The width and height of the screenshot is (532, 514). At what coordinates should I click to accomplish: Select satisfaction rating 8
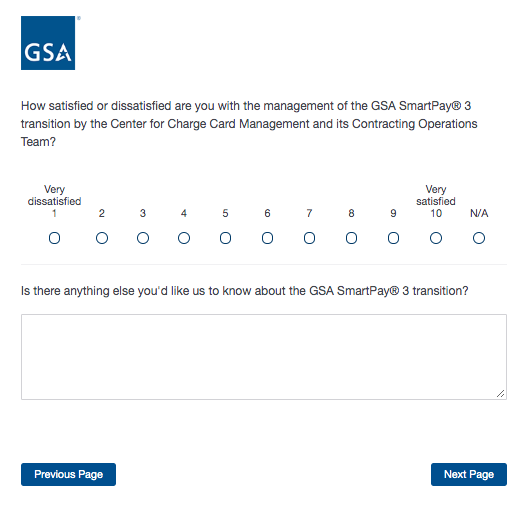pyautogui.click(x=351, y=238)
